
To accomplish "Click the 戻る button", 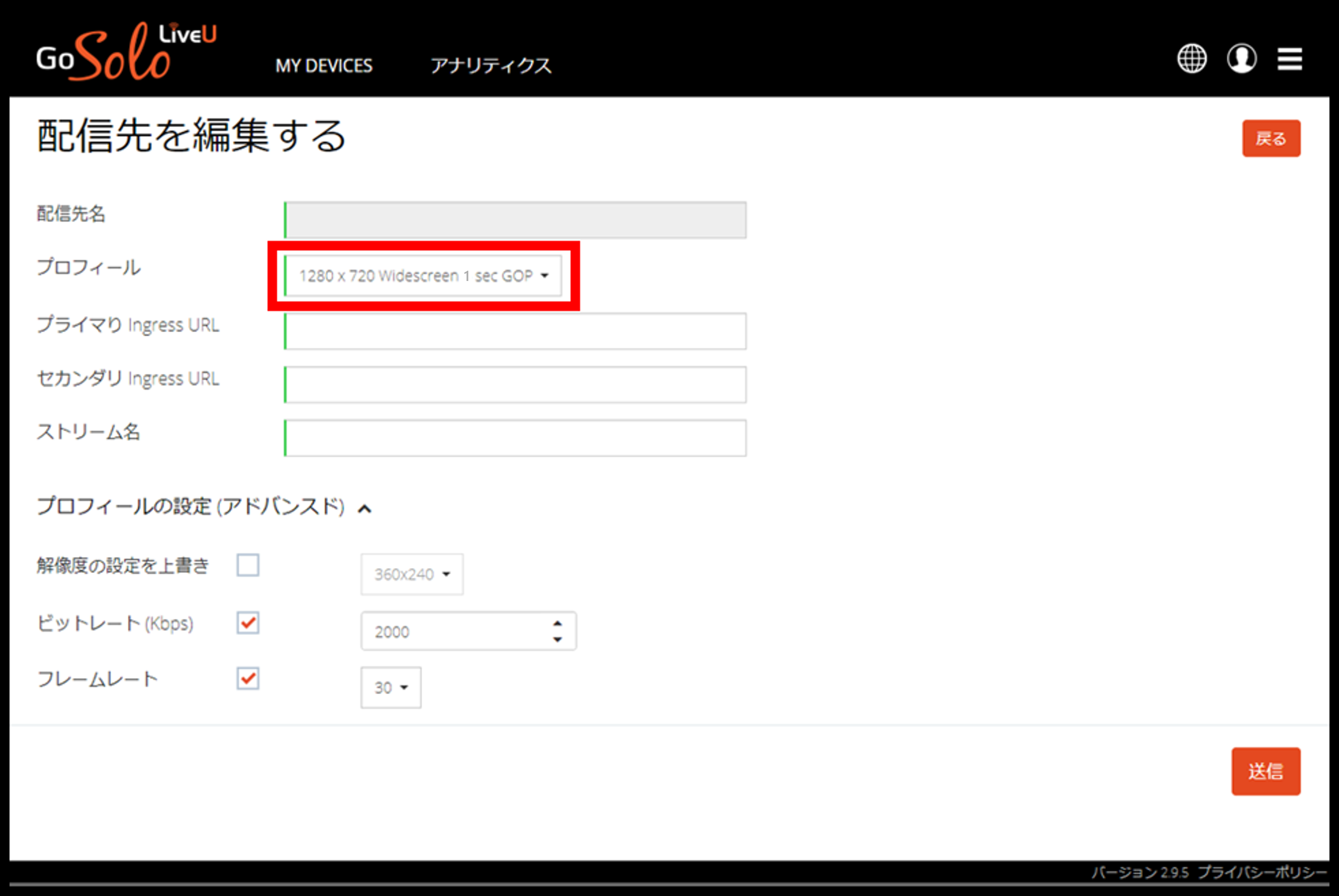I will coord(1271,138).
